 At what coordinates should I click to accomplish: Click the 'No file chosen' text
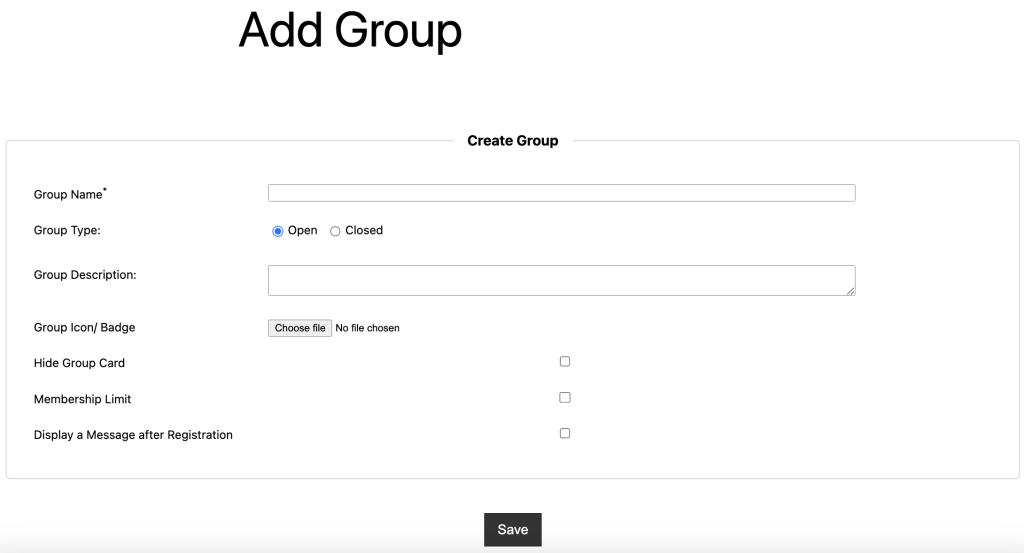coord(367,328)
